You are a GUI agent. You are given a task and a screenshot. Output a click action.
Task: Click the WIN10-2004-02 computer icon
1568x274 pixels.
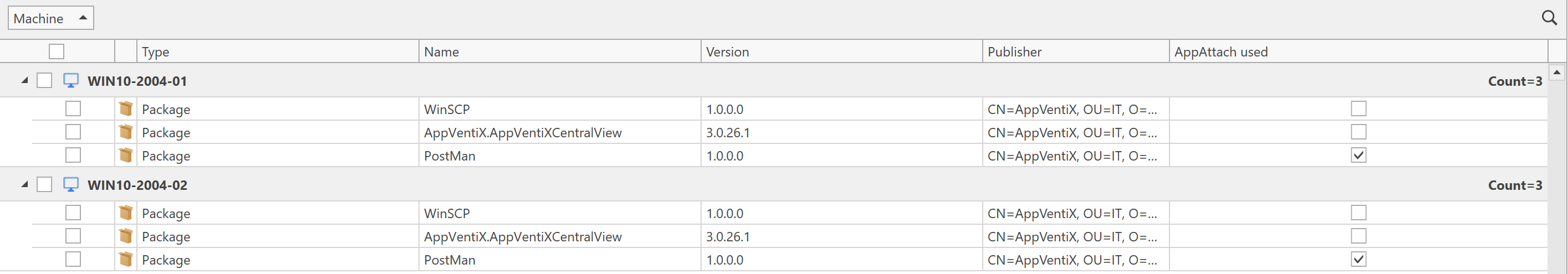point(71,185)
